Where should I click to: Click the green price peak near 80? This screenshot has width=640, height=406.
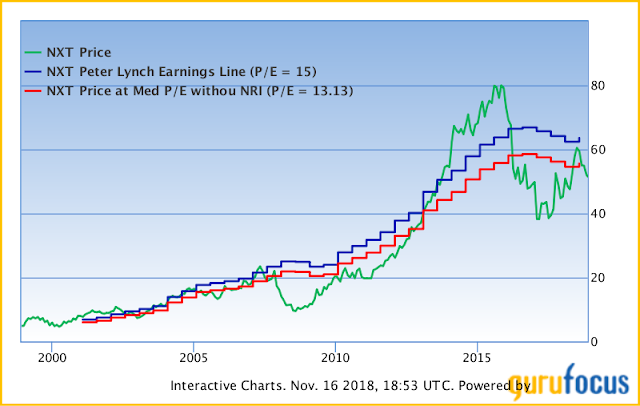pyautogui.click(x=498, y=86)
